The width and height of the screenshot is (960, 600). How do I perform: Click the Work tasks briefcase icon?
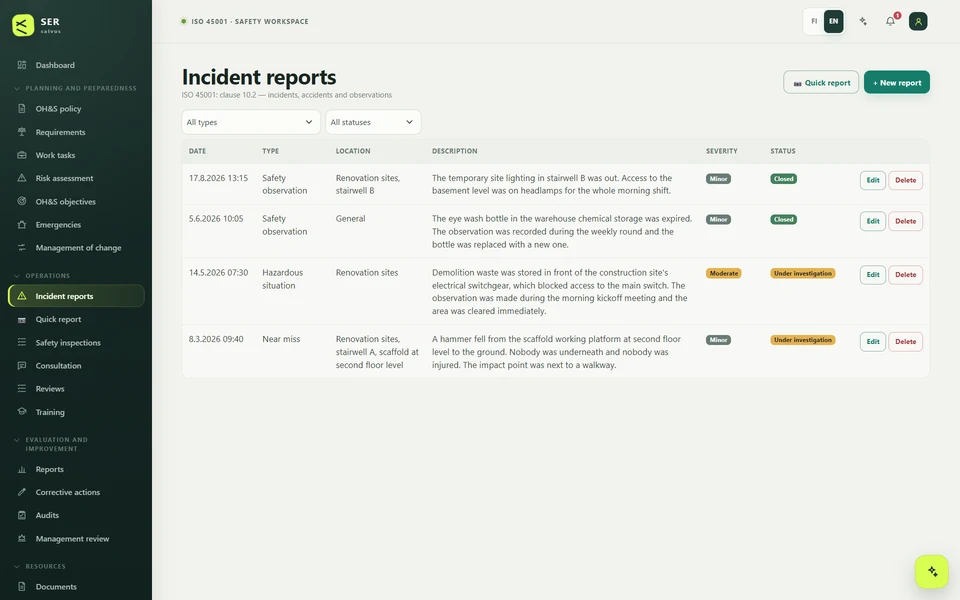click(22, 155)
